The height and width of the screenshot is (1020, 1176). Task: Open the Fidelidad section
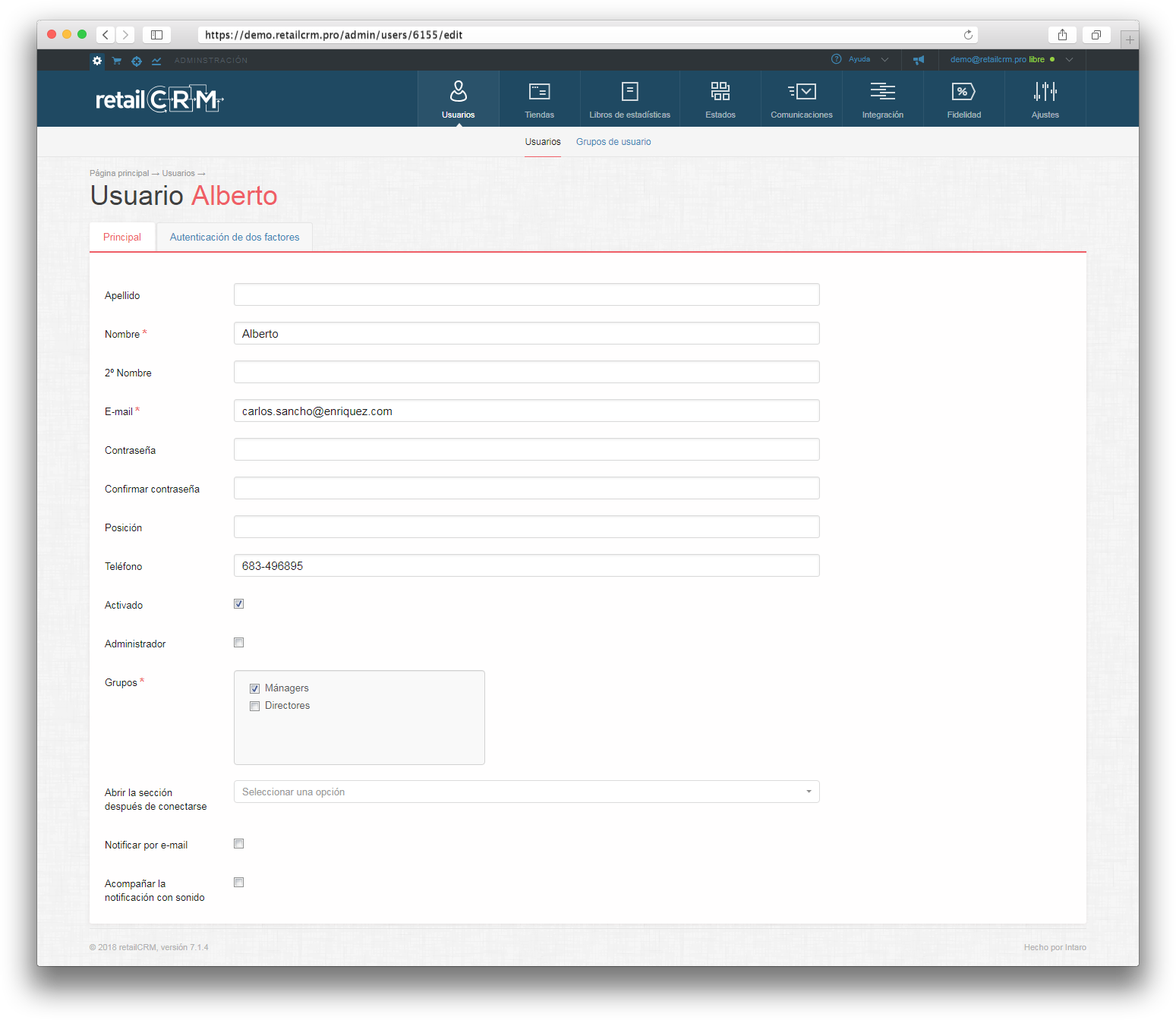pyautogui.click(x=964, y=99)
